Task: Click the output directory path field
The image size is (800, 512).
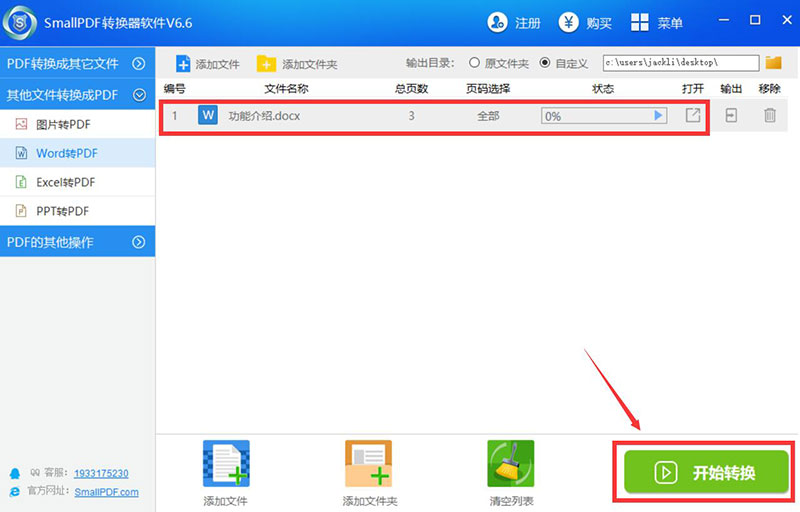Action: coord(681,63)
